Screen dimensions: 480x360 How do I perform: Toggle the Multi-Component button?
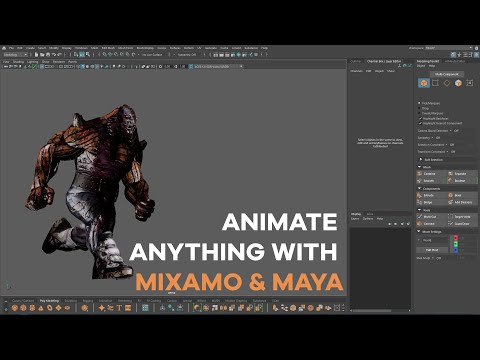click(x=446, y=74)
